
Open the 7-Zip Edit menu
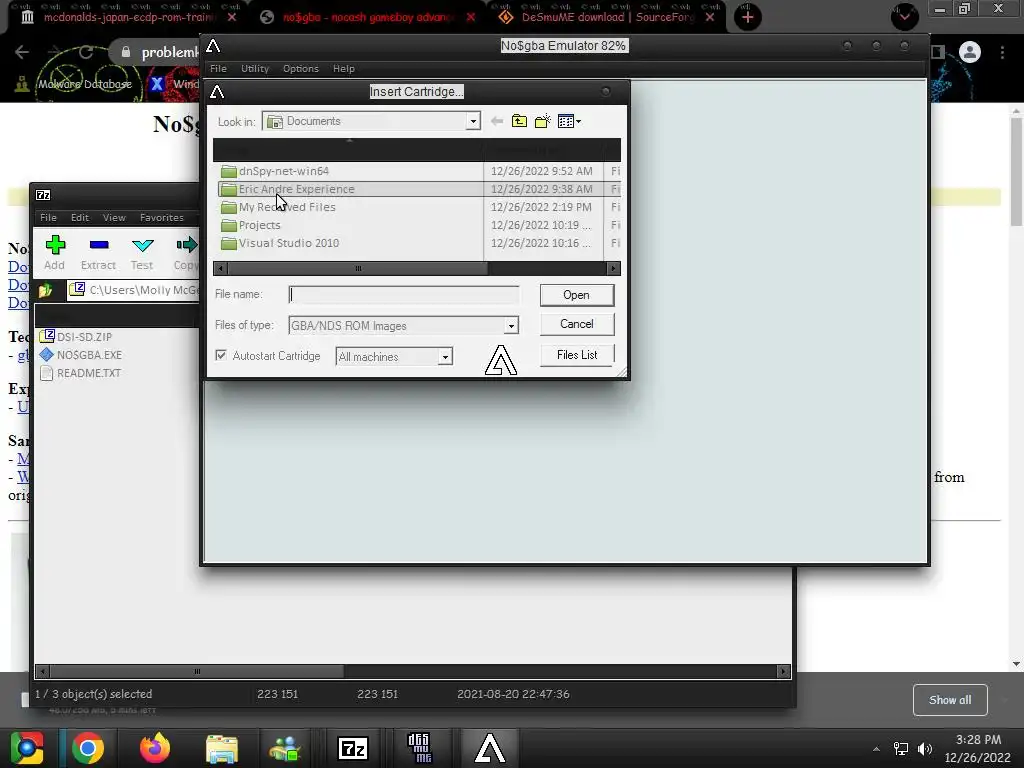pyautogui.click(x=80, y=217)
